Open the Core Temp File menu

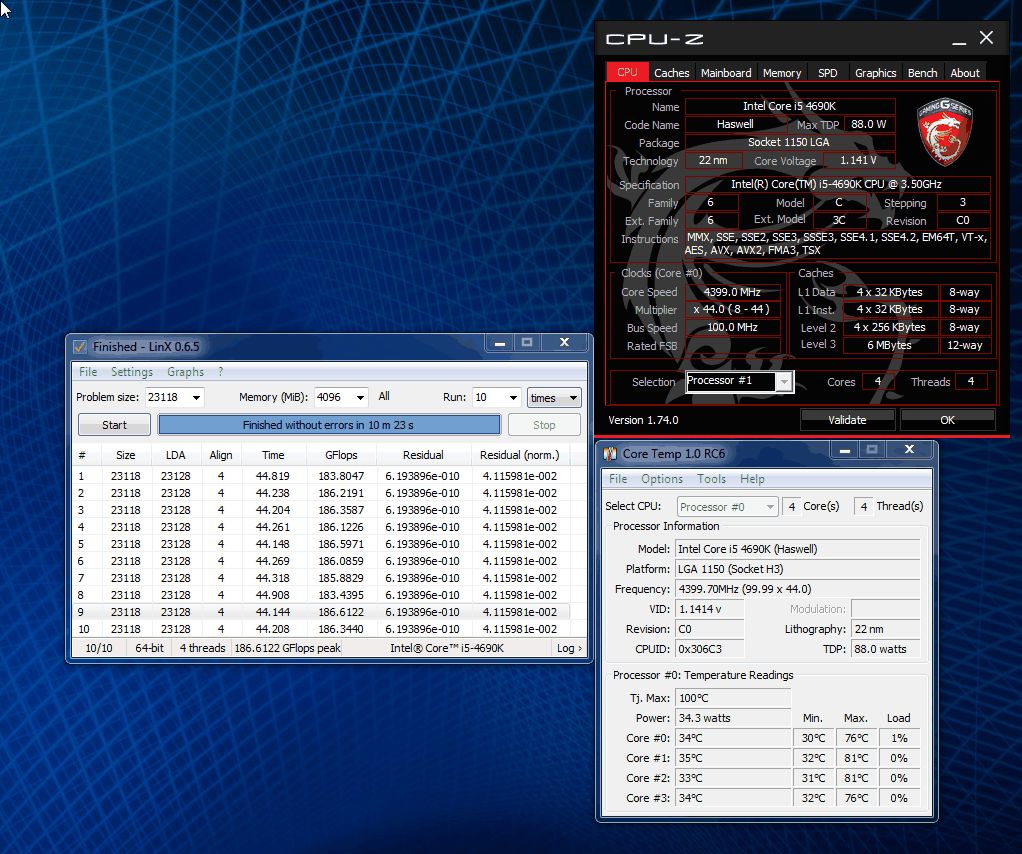[x=618, y=479]
